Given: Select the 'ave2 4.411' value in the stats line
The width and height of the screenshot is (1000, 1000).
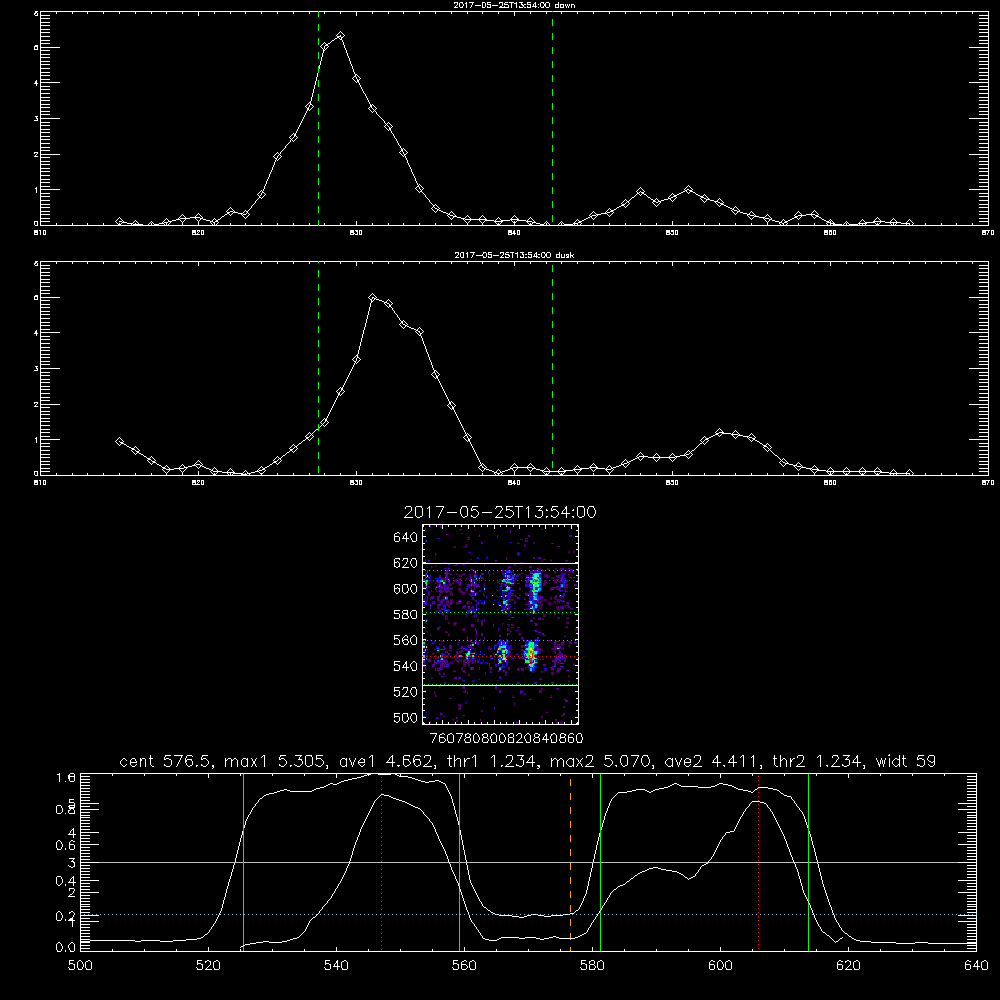Looking at the screenshot, I should click(714, 761).
